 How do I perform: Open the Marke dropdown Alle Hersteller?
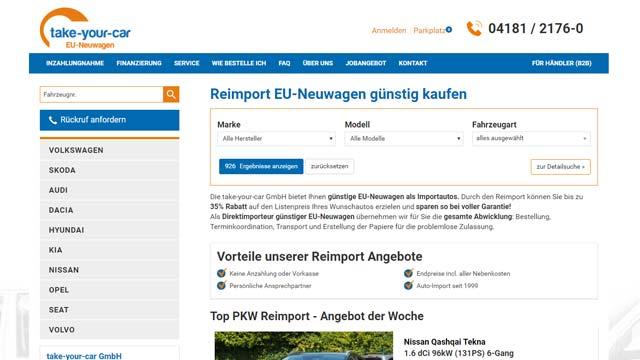[276, 139]
